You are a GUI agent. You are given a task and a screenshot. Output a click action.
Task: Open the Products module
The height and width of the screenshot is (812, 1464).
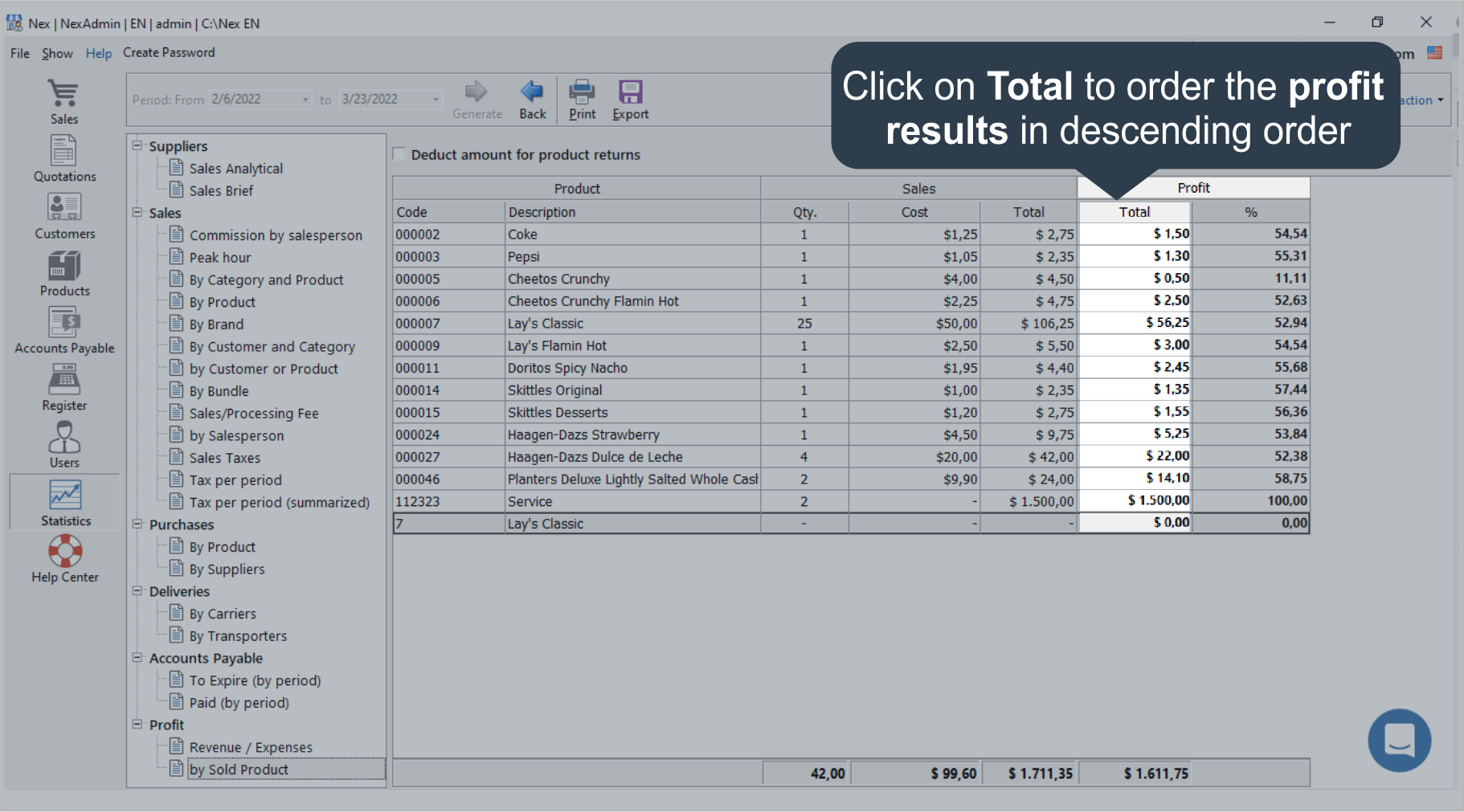pyautogui.click(x=63, y=271)
